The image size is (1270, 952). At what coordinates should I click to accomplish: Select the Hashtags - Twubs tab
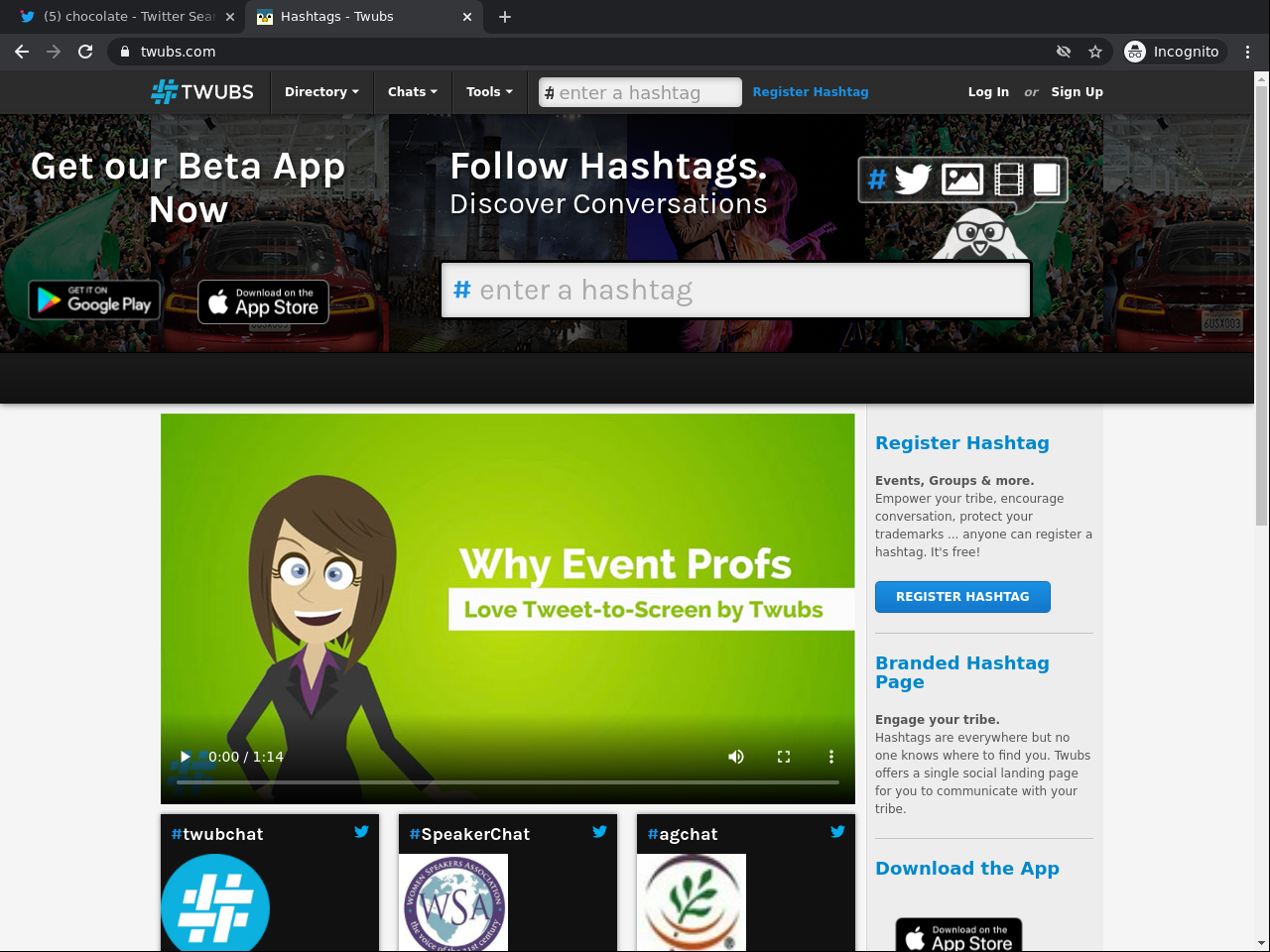tap(364, 17)
